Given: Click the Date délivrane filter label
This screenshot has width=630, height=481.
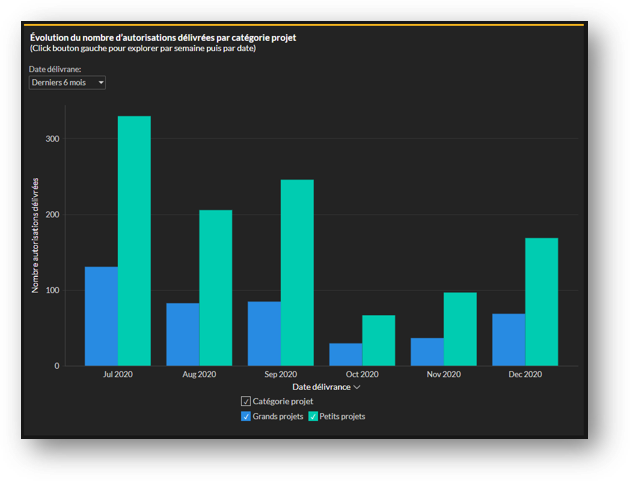Looking at the screenshot, I should pyautogui.click(x=55, y=69).
